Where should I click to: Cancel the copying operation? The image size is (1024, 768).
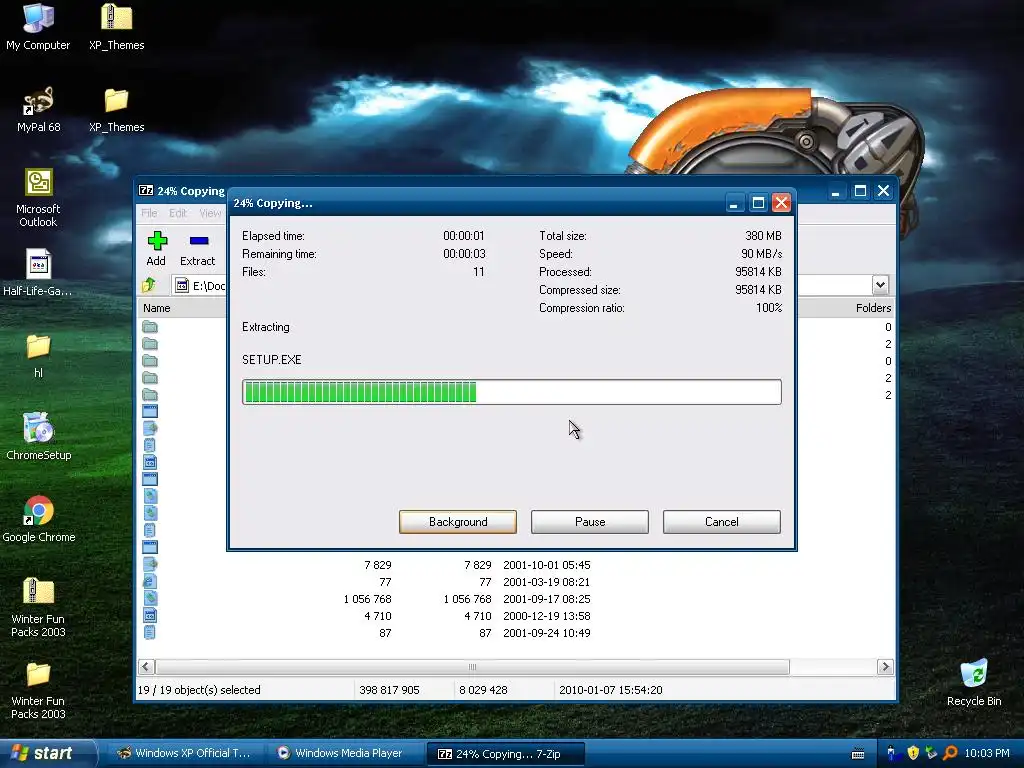(722, 522)
